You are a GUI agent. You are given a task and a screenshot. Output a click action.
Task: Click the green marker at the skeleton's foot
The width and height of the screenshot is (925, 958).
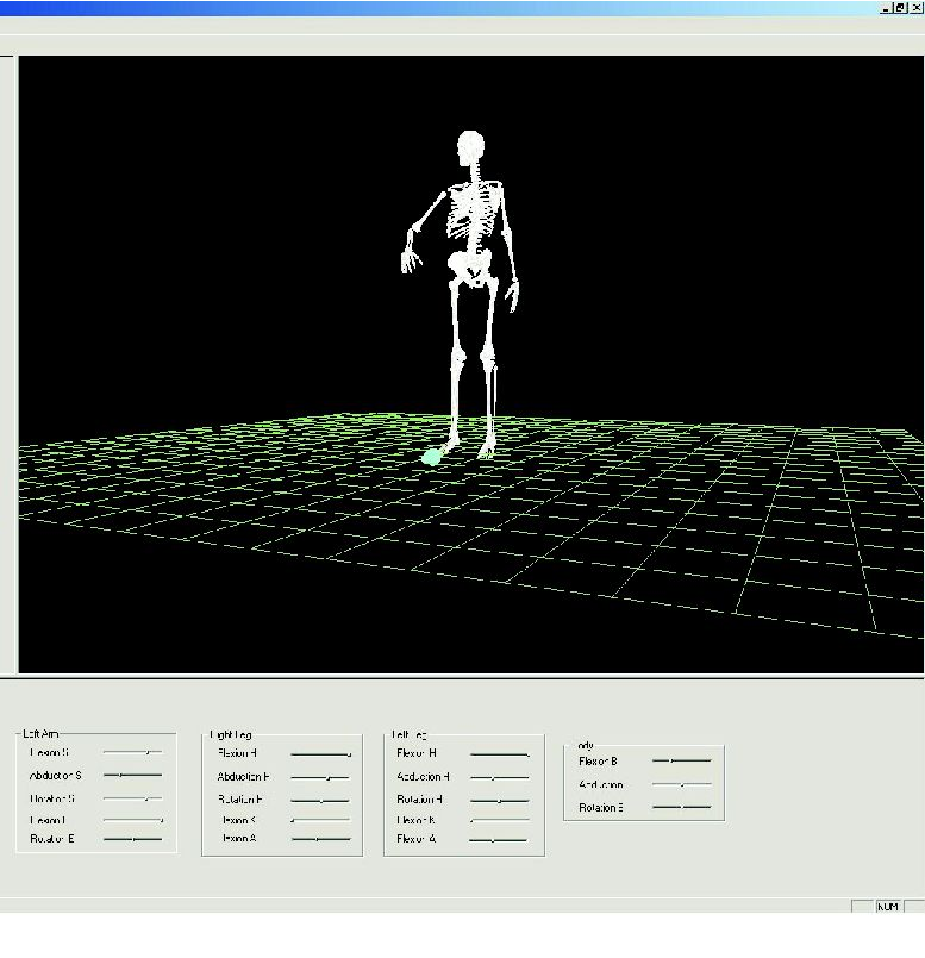pos(431,456)
